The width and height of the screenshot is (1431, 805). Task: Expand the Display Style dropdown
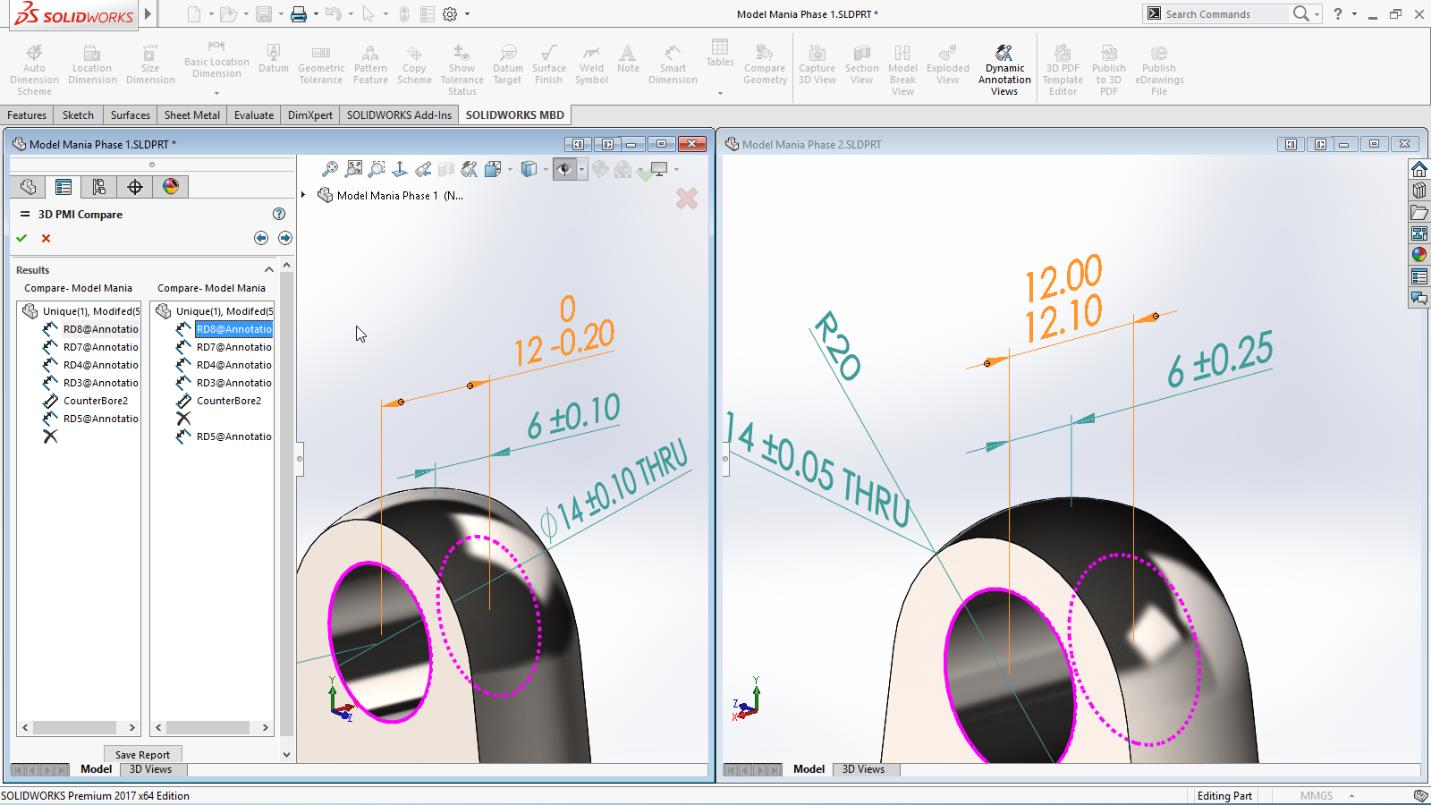point(545,168)
